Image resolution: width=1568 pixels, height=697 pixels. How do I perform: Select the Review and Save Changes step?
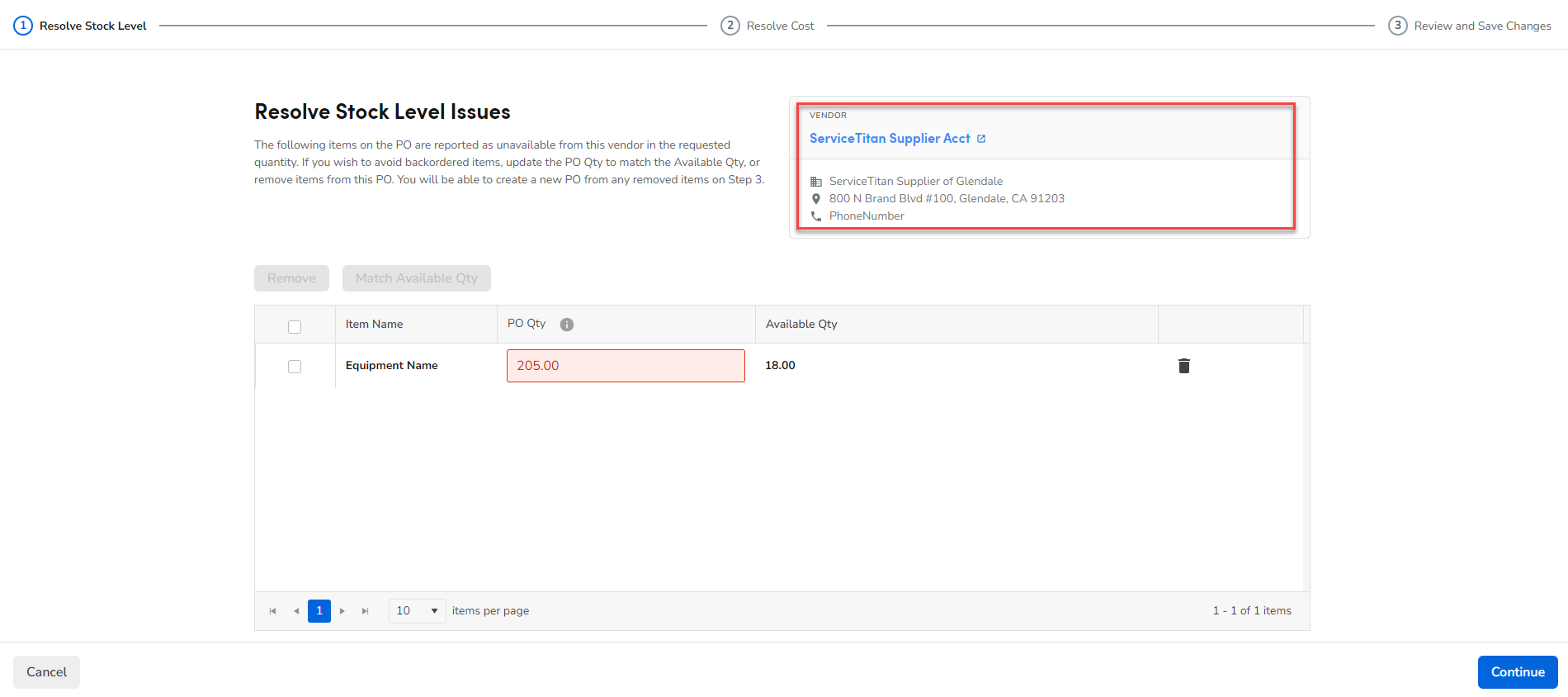point(1470,26)
